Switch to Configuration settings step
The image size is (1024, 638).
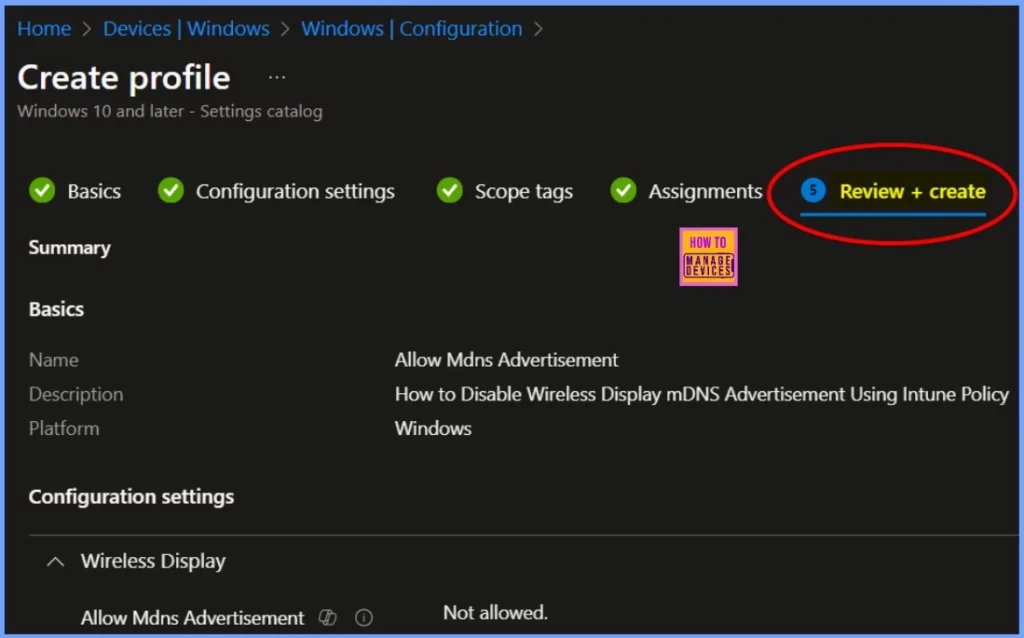(295, 191)
